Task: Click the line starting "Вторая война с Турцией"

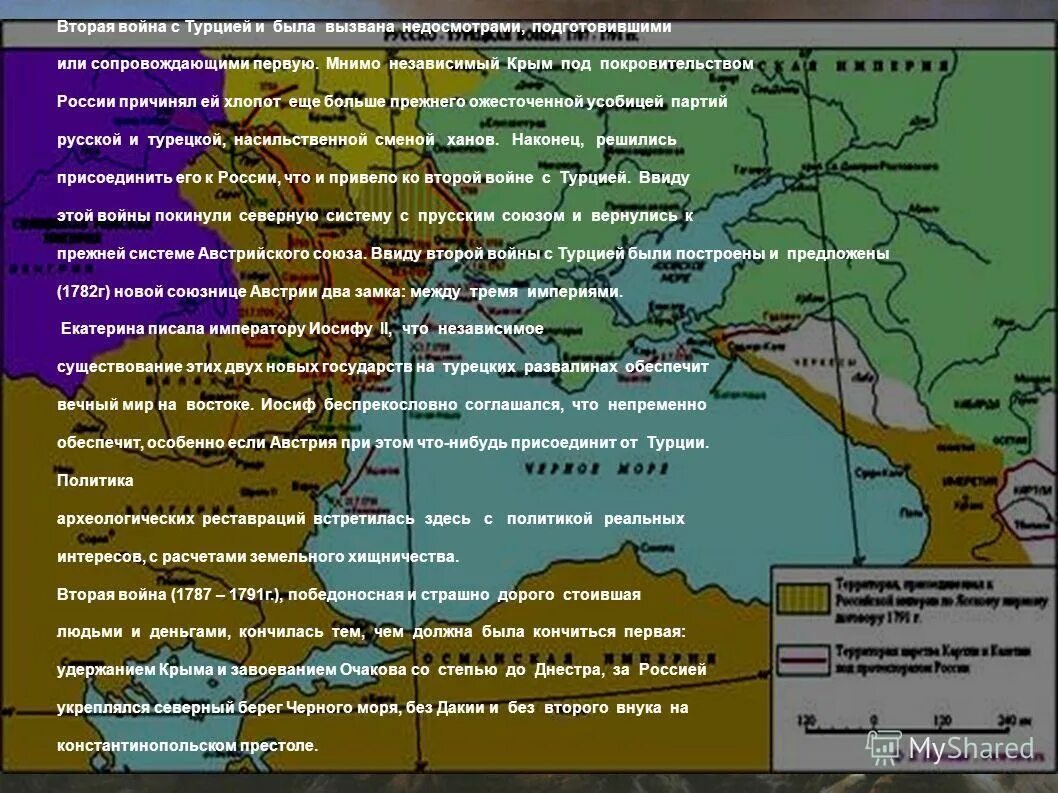Action: coord(364,27)
